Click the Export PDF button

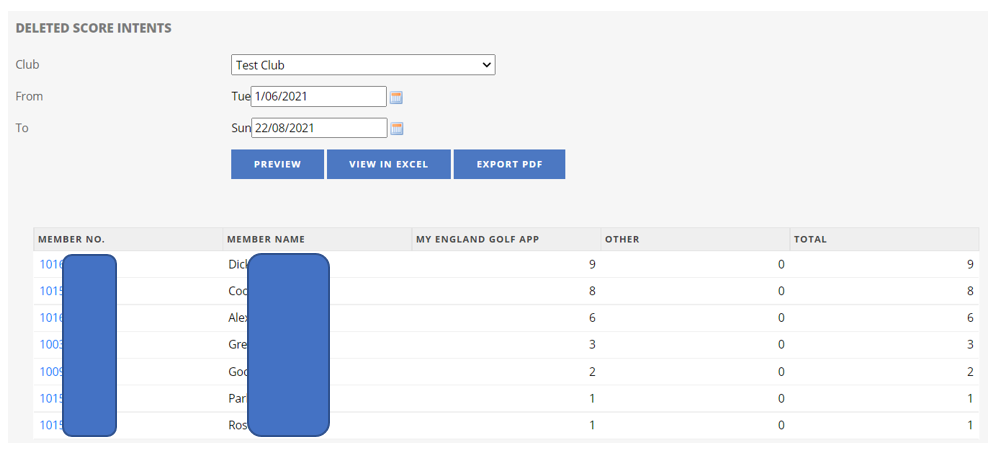pos(509,164)
